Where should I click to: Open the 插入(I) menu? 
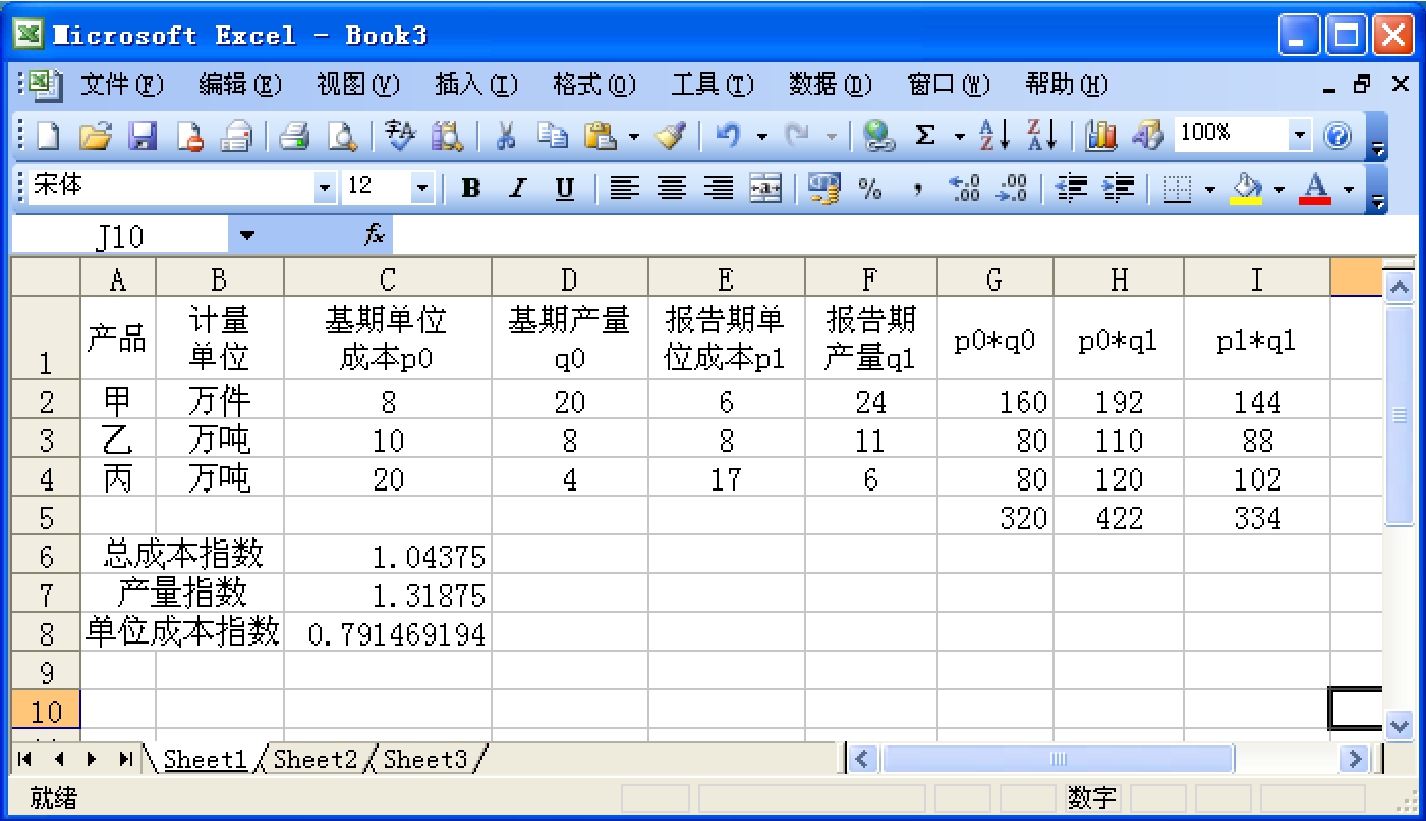point(476,85)
